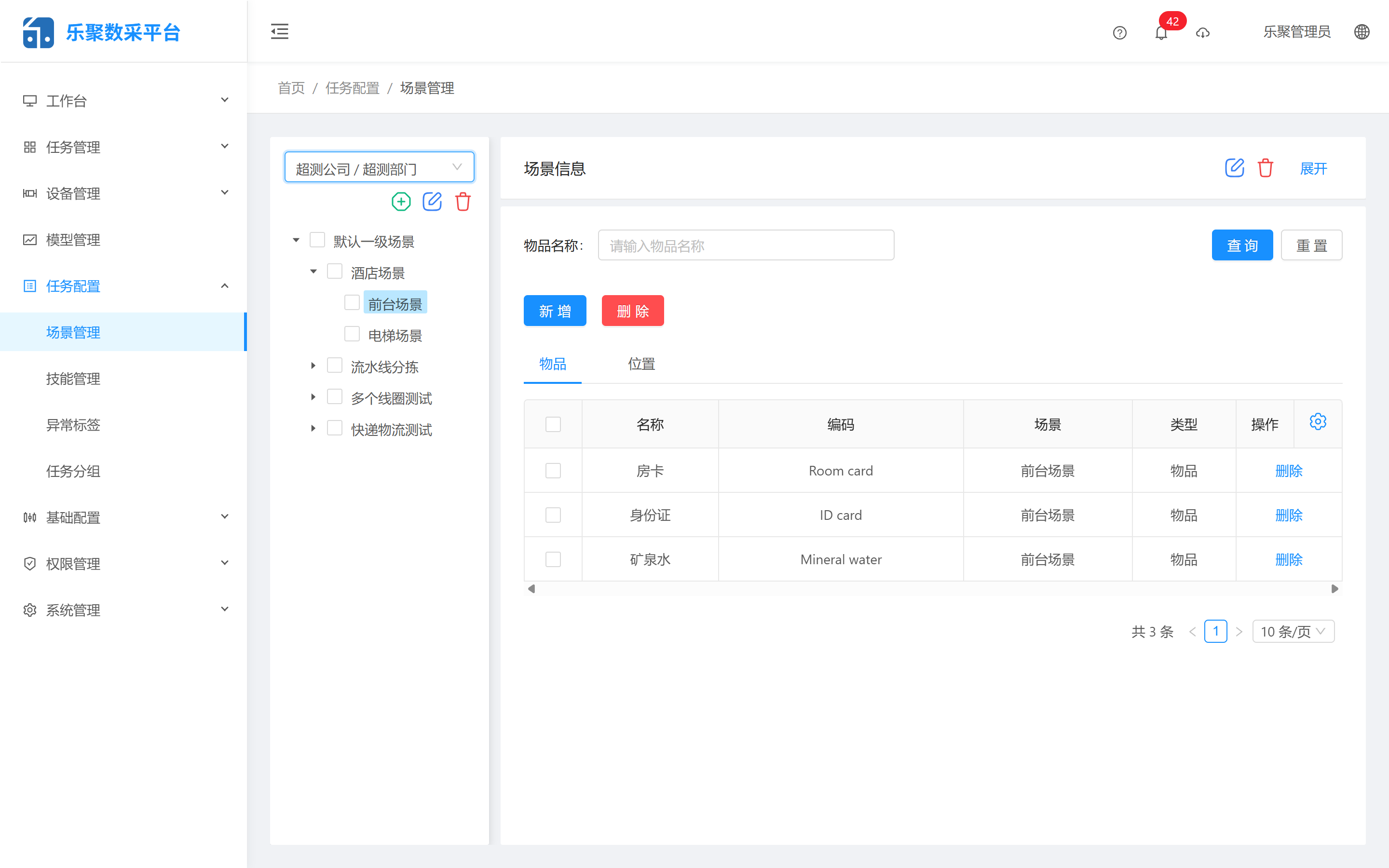Click the 物品名称 input field

click(x=745, y=245)
